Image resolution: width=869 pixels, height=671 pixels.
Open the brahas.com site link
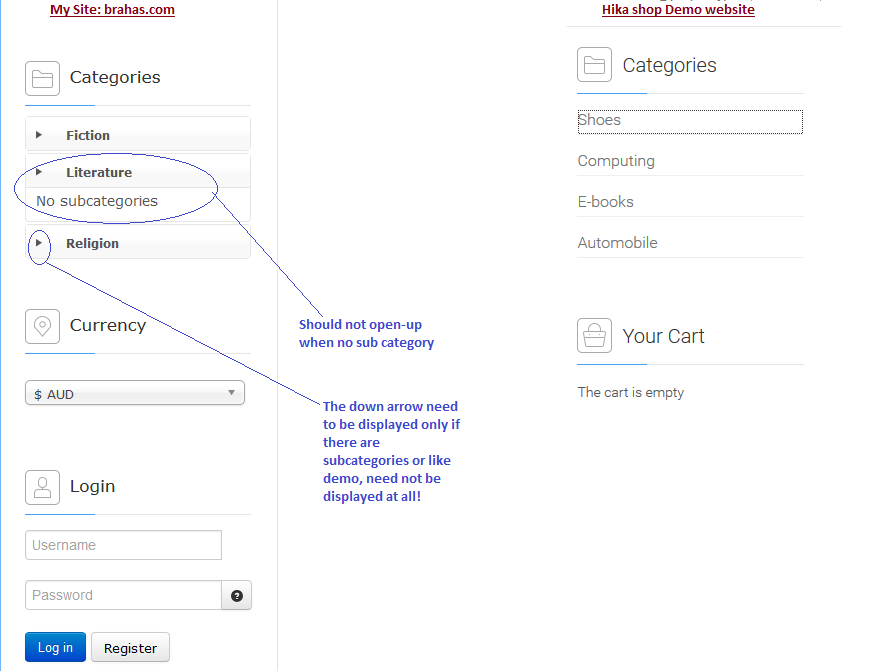112,10
